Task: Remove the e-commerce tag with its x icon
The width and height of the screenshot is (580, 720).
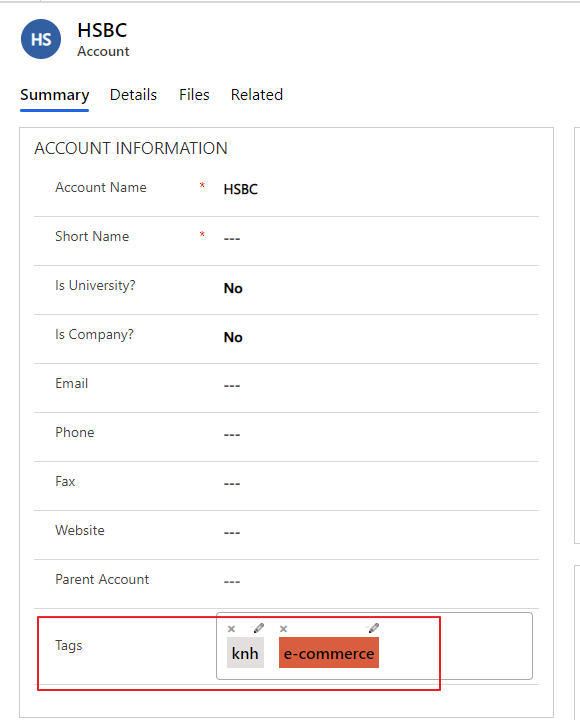Action: (x=283, y=629)
